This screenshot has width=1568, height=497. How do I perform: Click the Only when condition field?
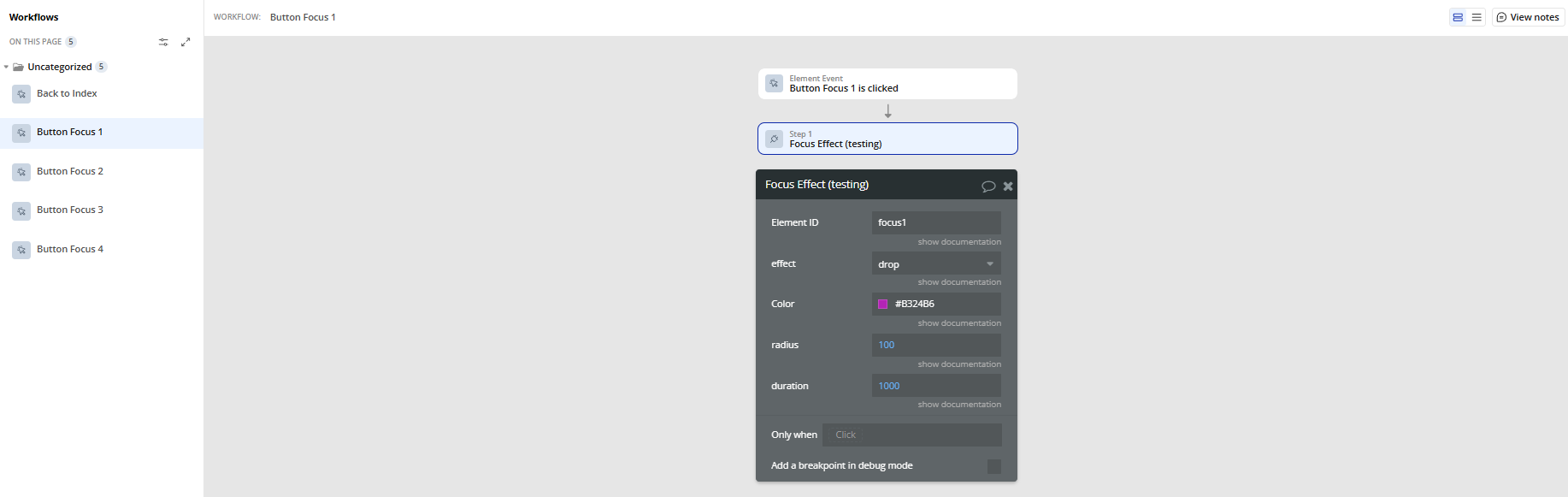911,435
